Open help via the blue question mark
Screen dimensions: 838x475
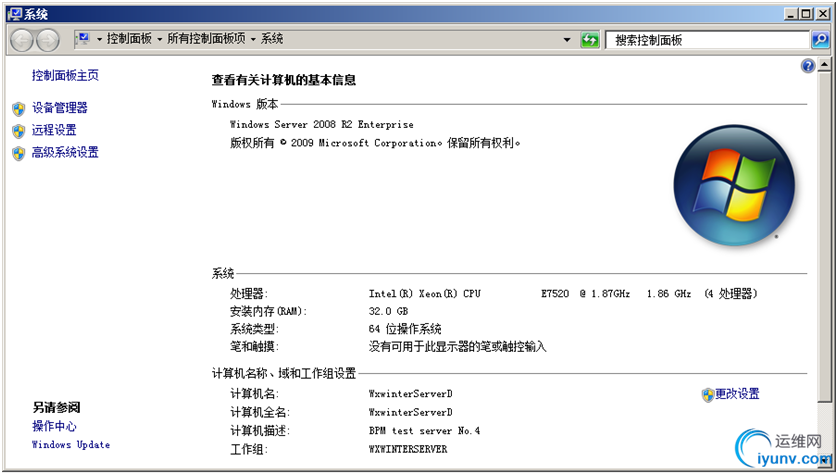click(808, 66)
